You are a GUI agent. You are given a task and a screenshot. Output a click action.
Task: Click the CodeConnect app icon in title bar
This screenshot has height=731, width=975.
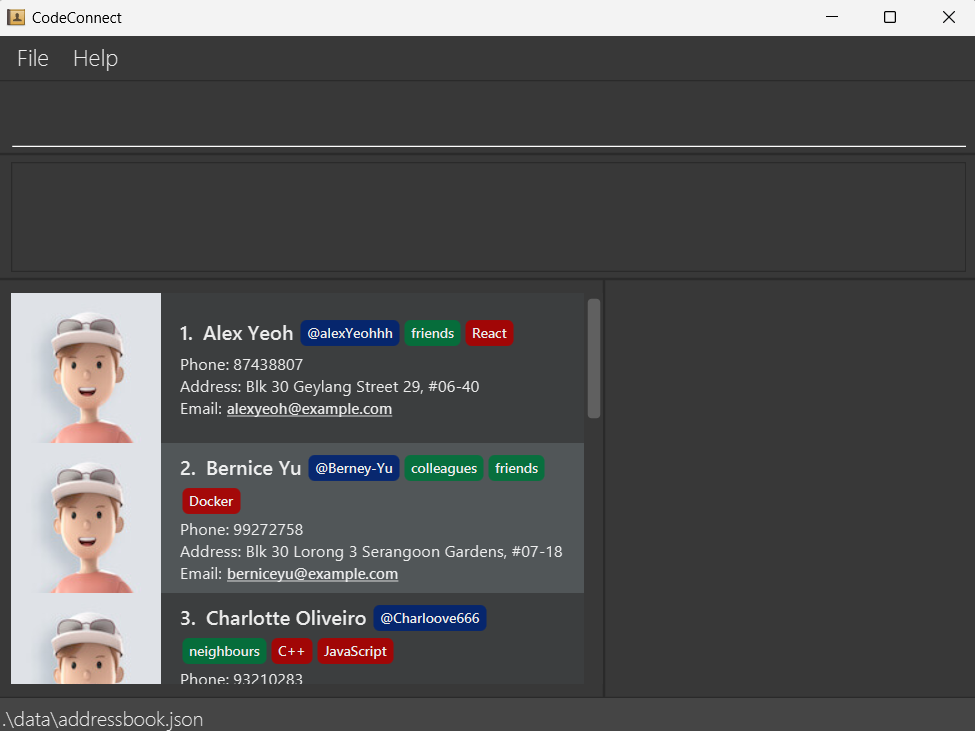(x=16, y=17)
